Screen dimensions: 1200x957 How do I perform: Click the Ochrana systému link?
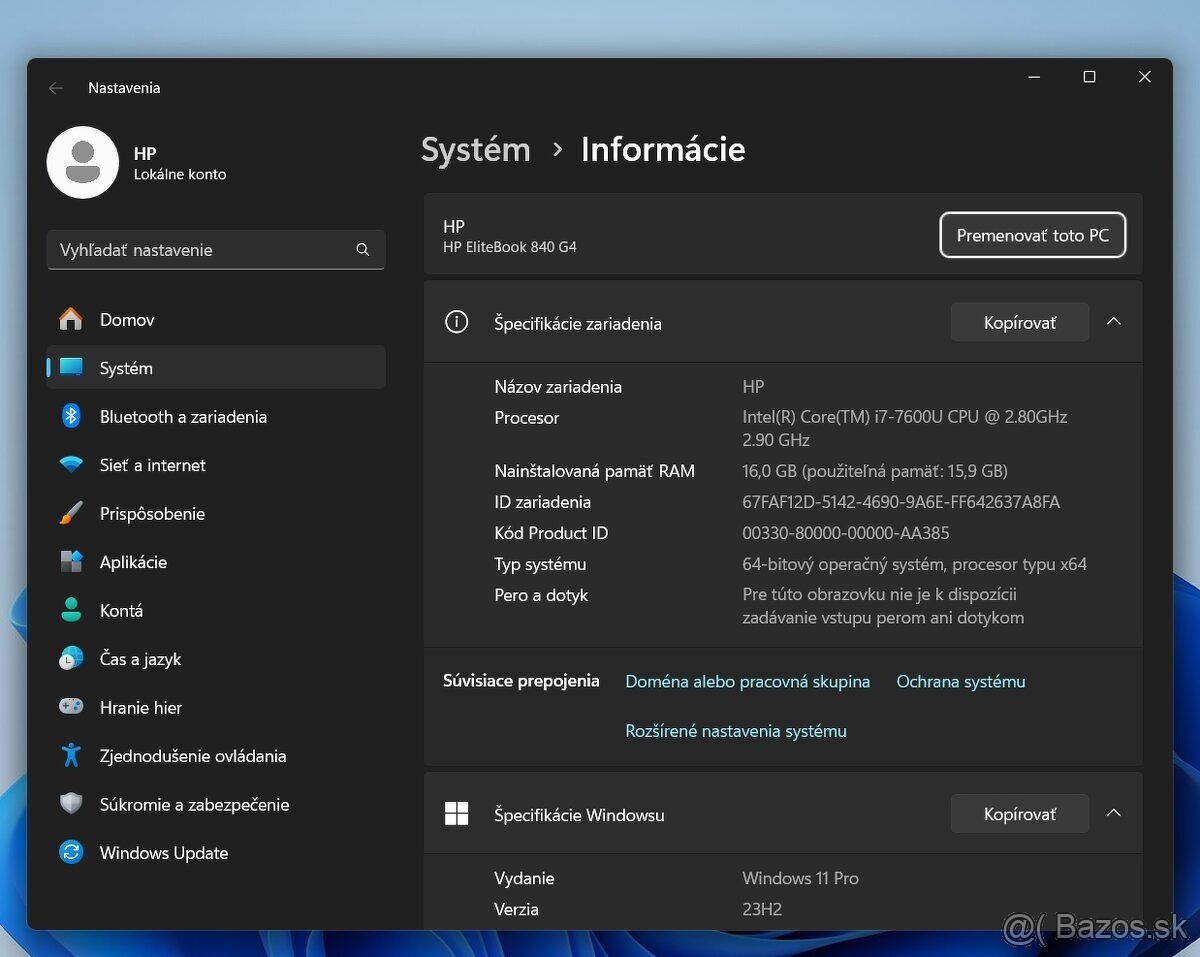960,682
